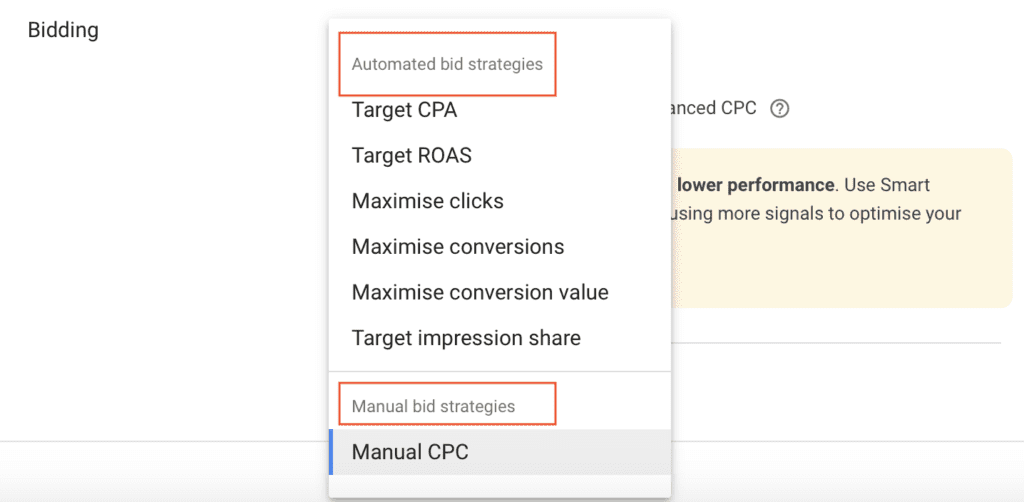Click the Manual bid strategies header

pyautogui.click(x=433, y=406)
